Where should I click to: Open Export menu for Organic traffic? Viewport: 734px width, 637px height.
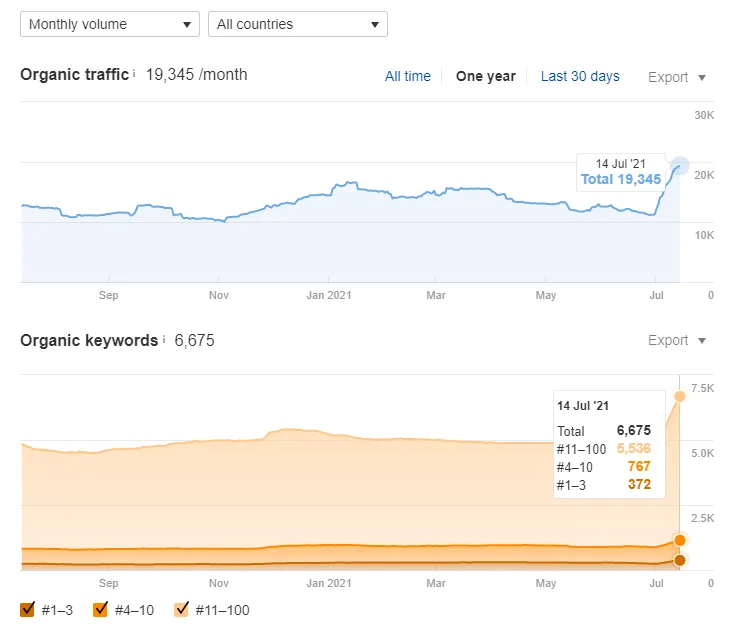tap(676, 77)
